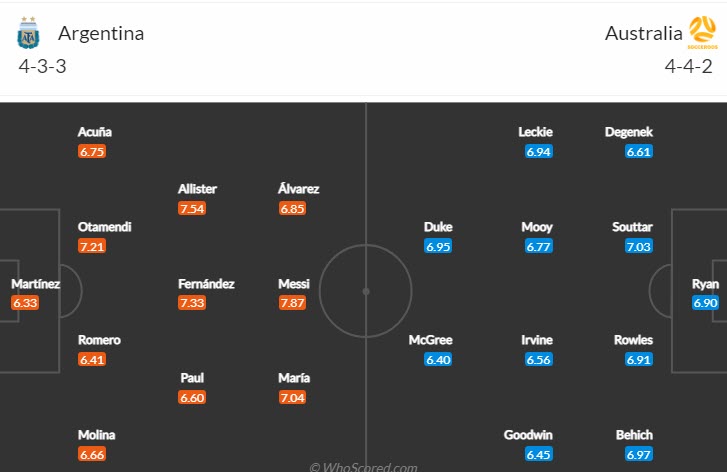The width and height of the screenshot is (727, 472).
Task: Select player Mooy in midfield
Action: point(537,227)
